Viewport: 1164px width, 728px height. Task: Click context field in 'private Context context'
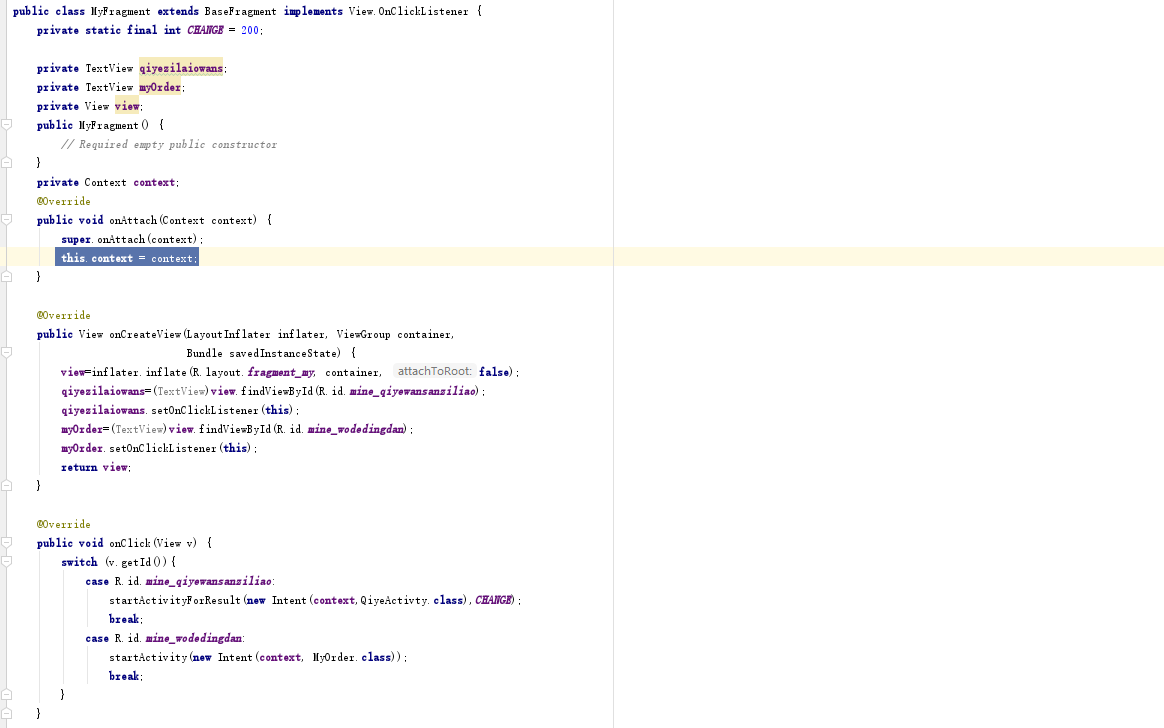tap(154, 183)
